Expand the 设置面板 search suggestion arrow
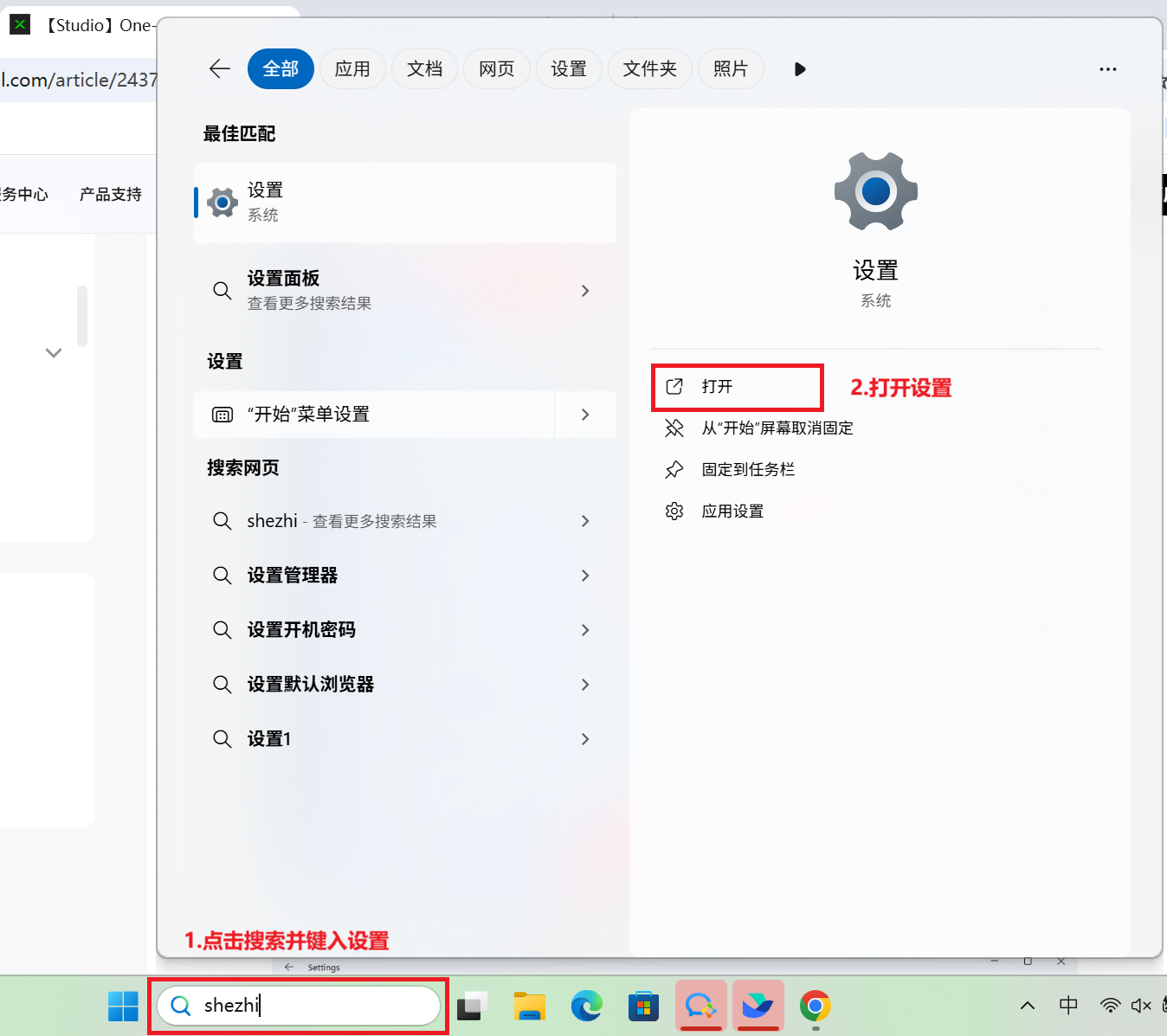The height and width of the screenshot is (1036, 1167). tap(585, 291)
